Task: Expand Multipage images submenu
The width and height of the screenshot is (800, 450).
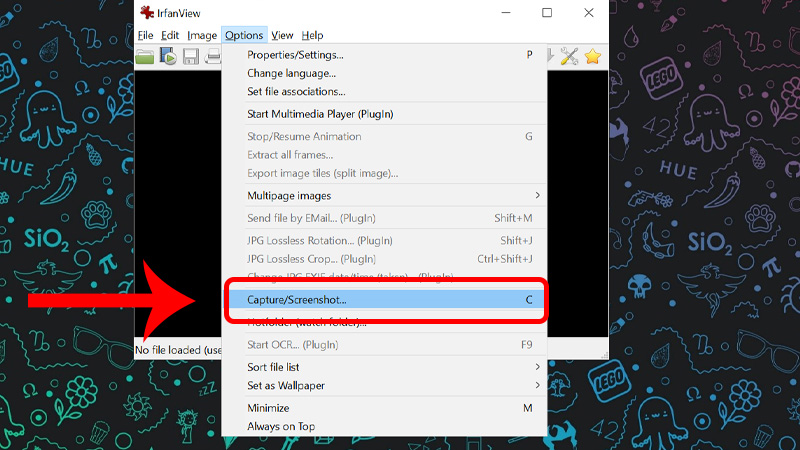Action: pos(384,195)
